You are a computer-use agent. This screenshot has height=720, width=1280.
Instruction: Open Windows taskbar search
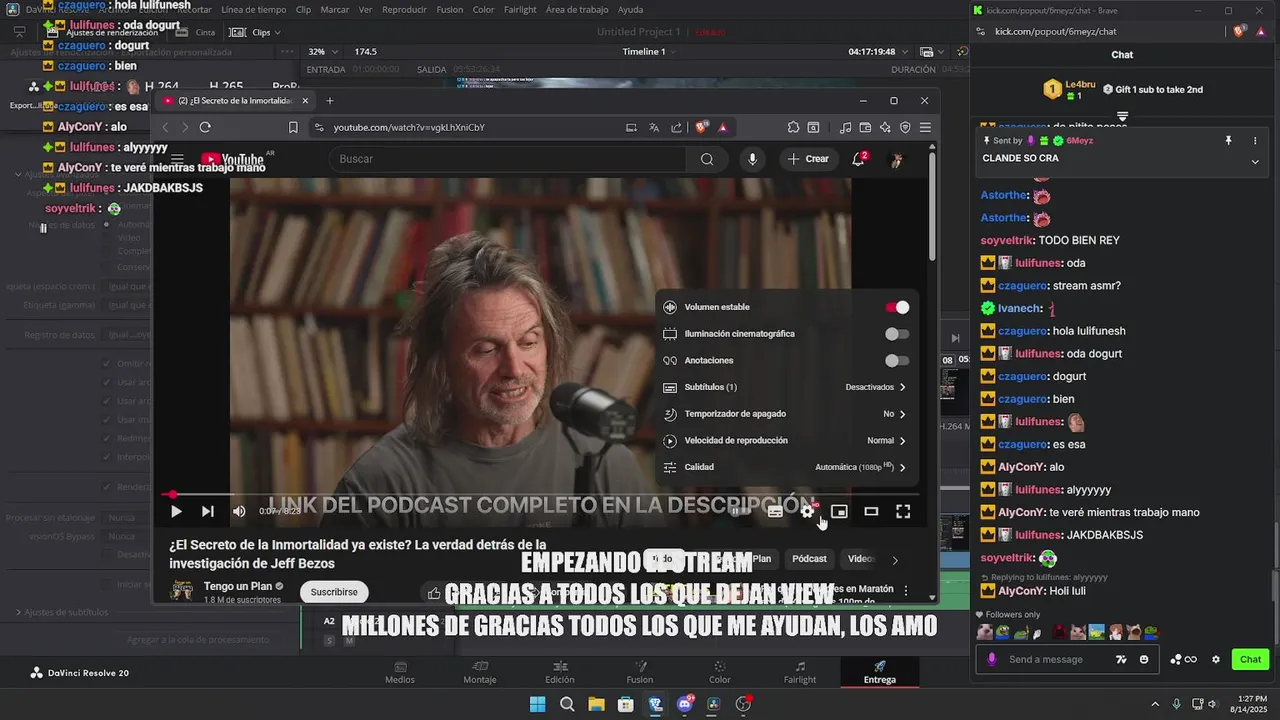566,704
